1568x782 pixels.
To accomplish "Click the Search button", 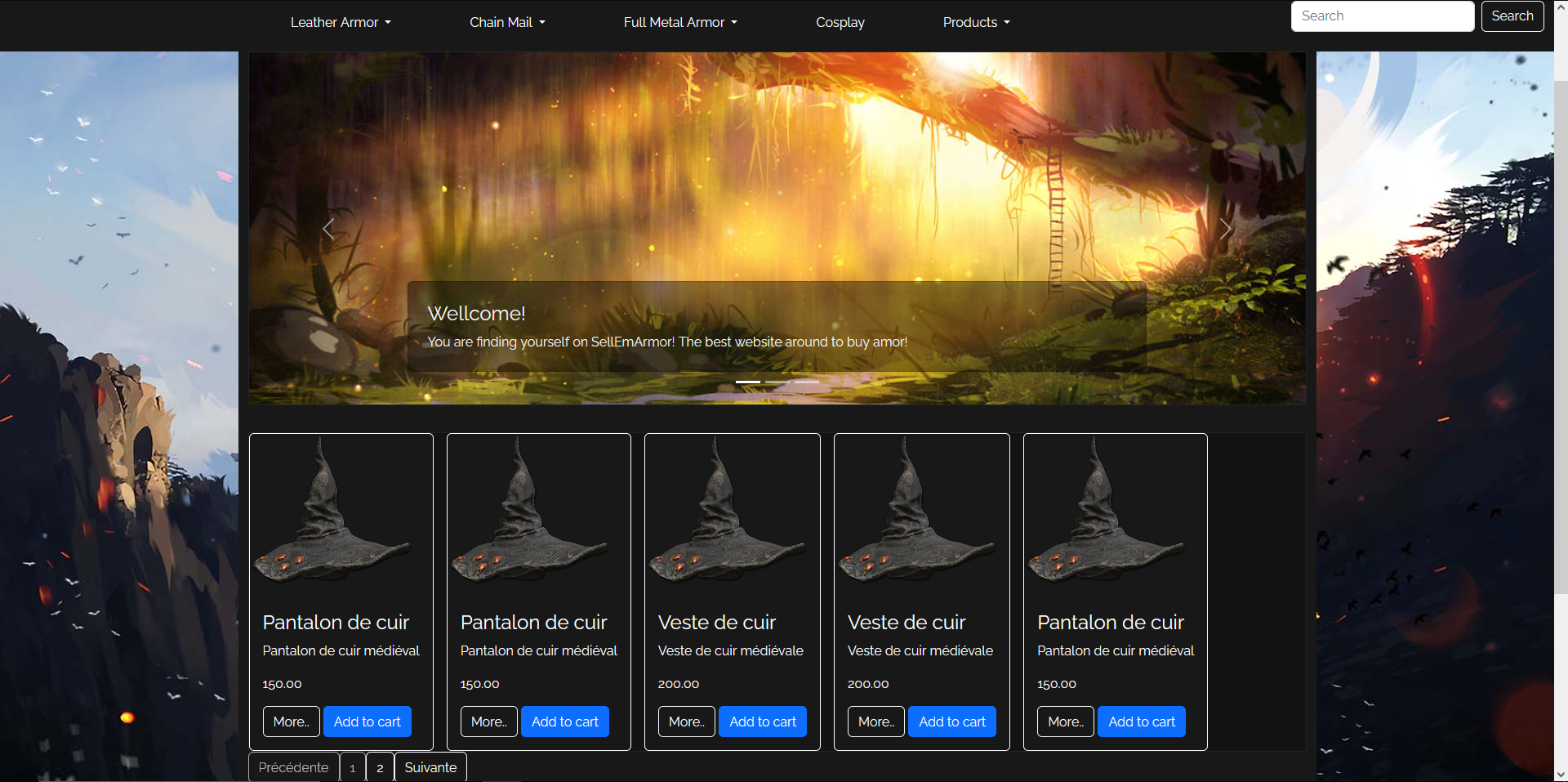I will [x=1512, y=16].
